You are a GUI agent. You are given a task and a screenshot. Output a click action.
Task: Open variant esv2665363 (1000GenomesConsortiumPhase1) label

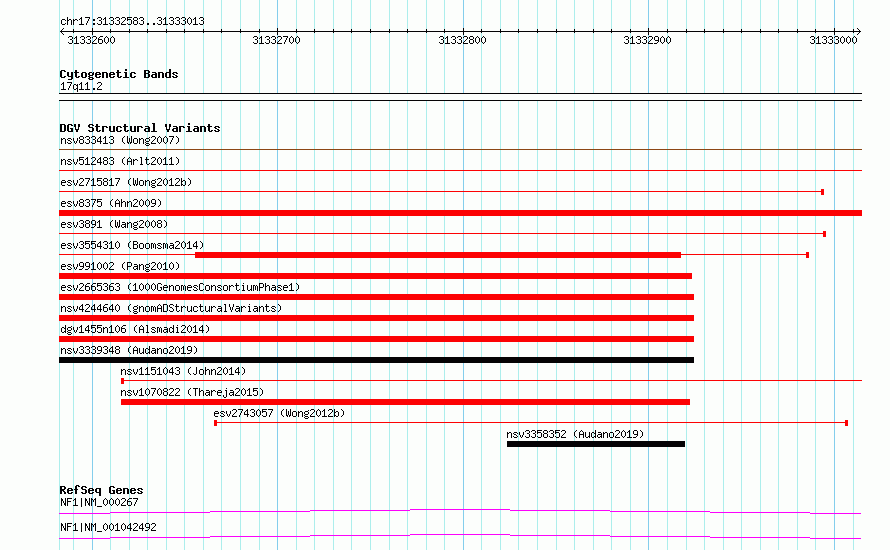[x=180, y=287]
